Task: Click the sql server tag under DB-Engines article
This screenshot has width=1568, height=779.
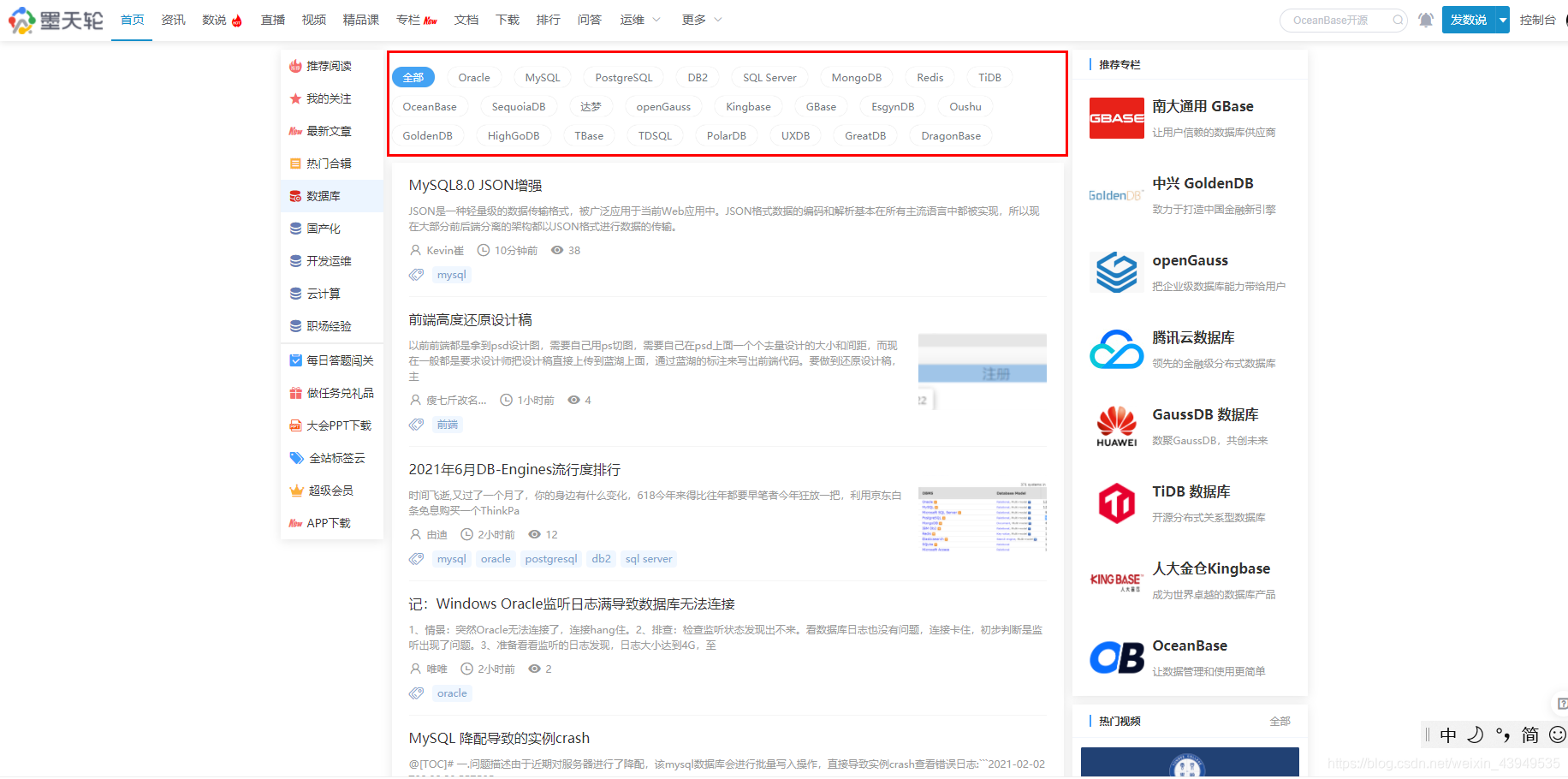Action: pyautogui.click(x=649, y=559)
